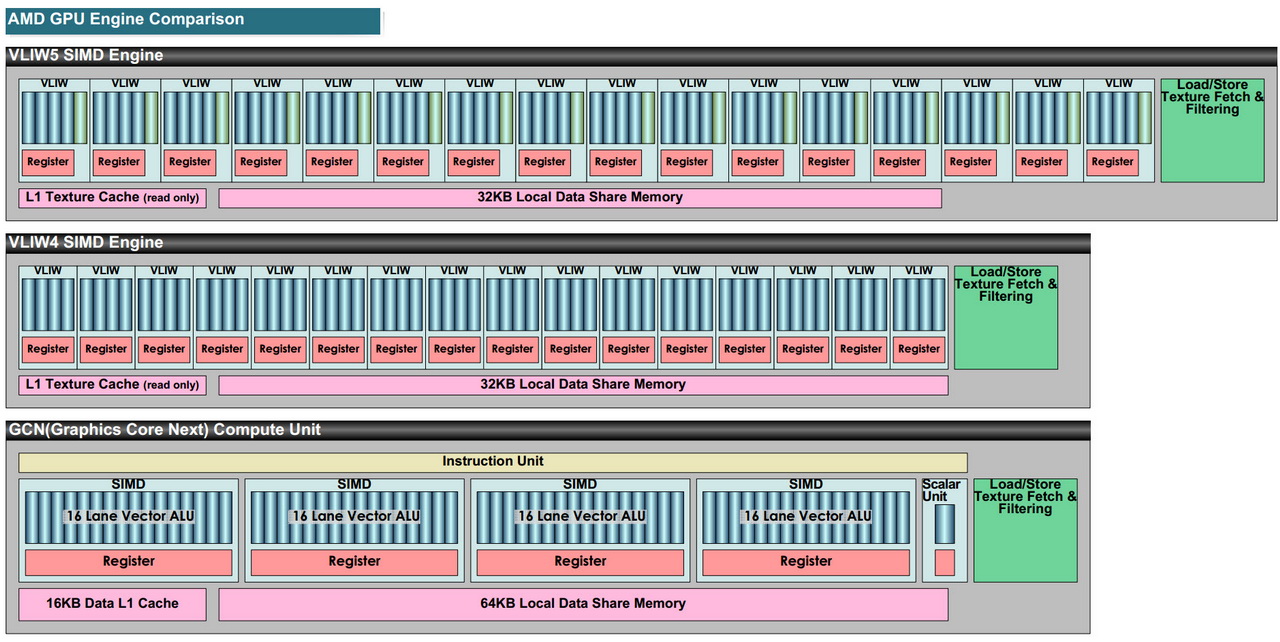Select the "VLIW4 SIMD Engine" header bar
The height and width of the screenshot is (642, 1280).
click(548, 243)
